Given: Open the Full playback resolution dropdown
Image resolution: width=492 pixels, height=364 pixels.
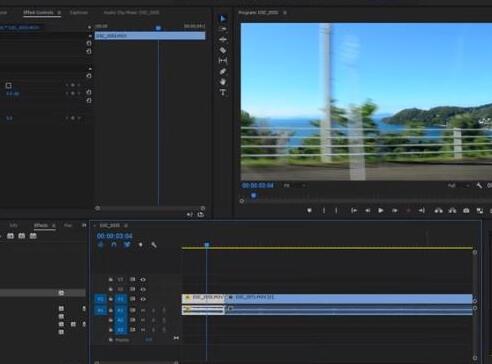Looking at the screenshot, I should point(459,186).
